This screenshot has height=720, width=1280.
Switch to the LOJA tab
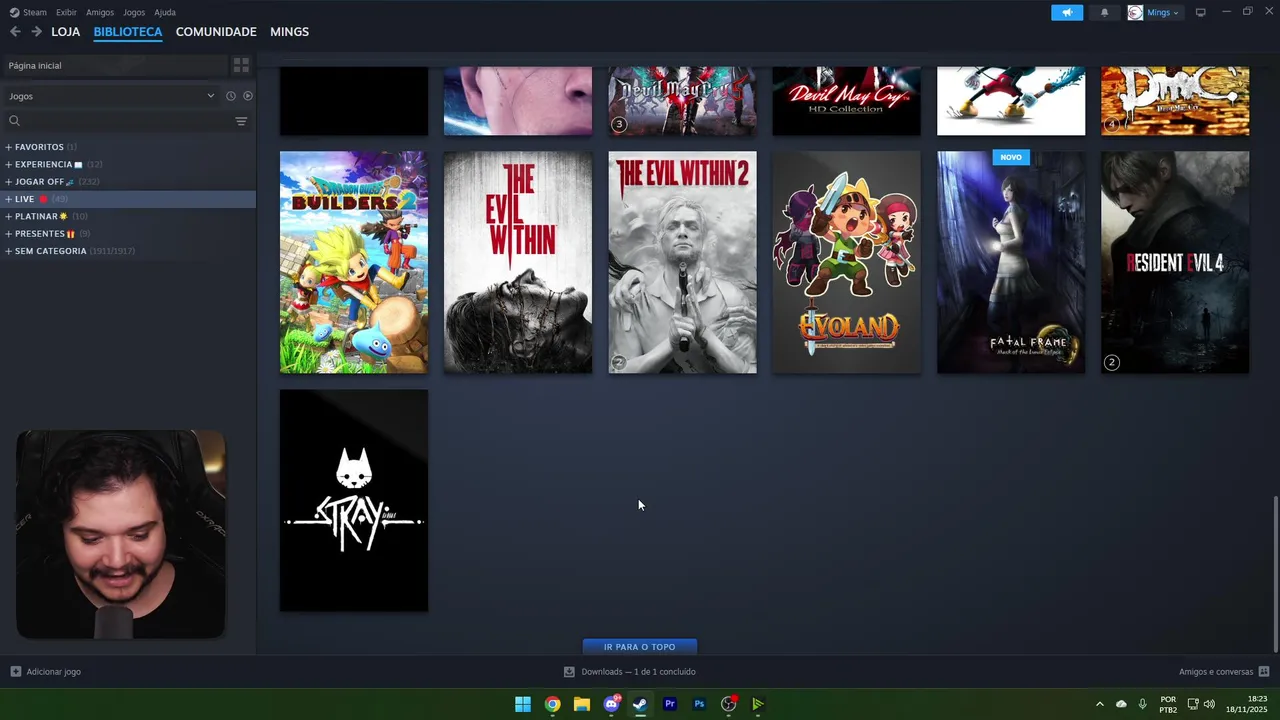click(66, 32)
